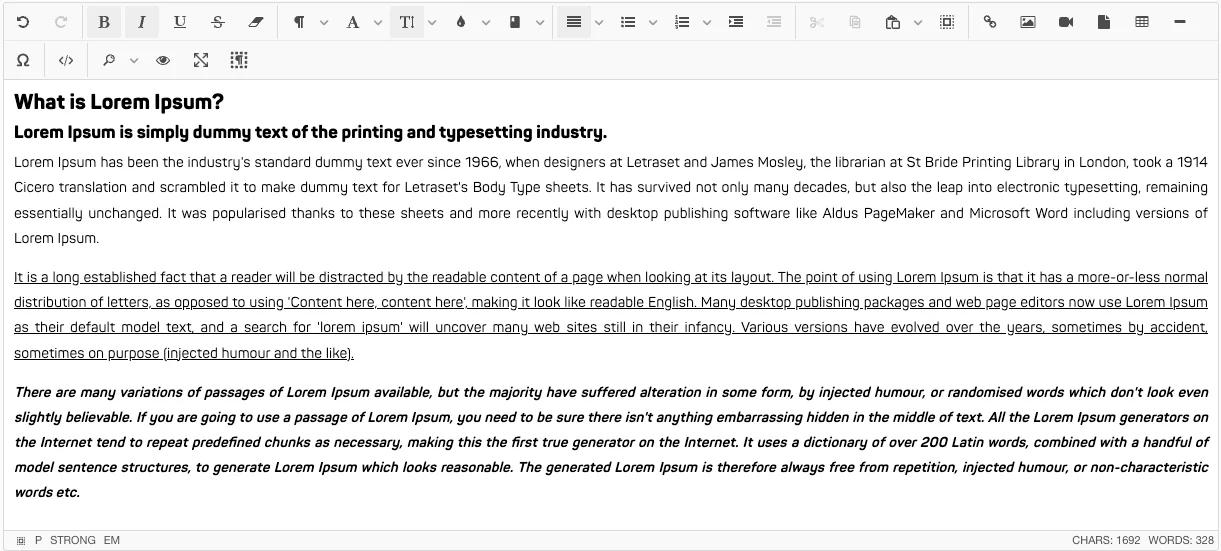Screen dimensions: 1221x551
Task: Click the text alignment icon
Action: (x=574, y=22)
